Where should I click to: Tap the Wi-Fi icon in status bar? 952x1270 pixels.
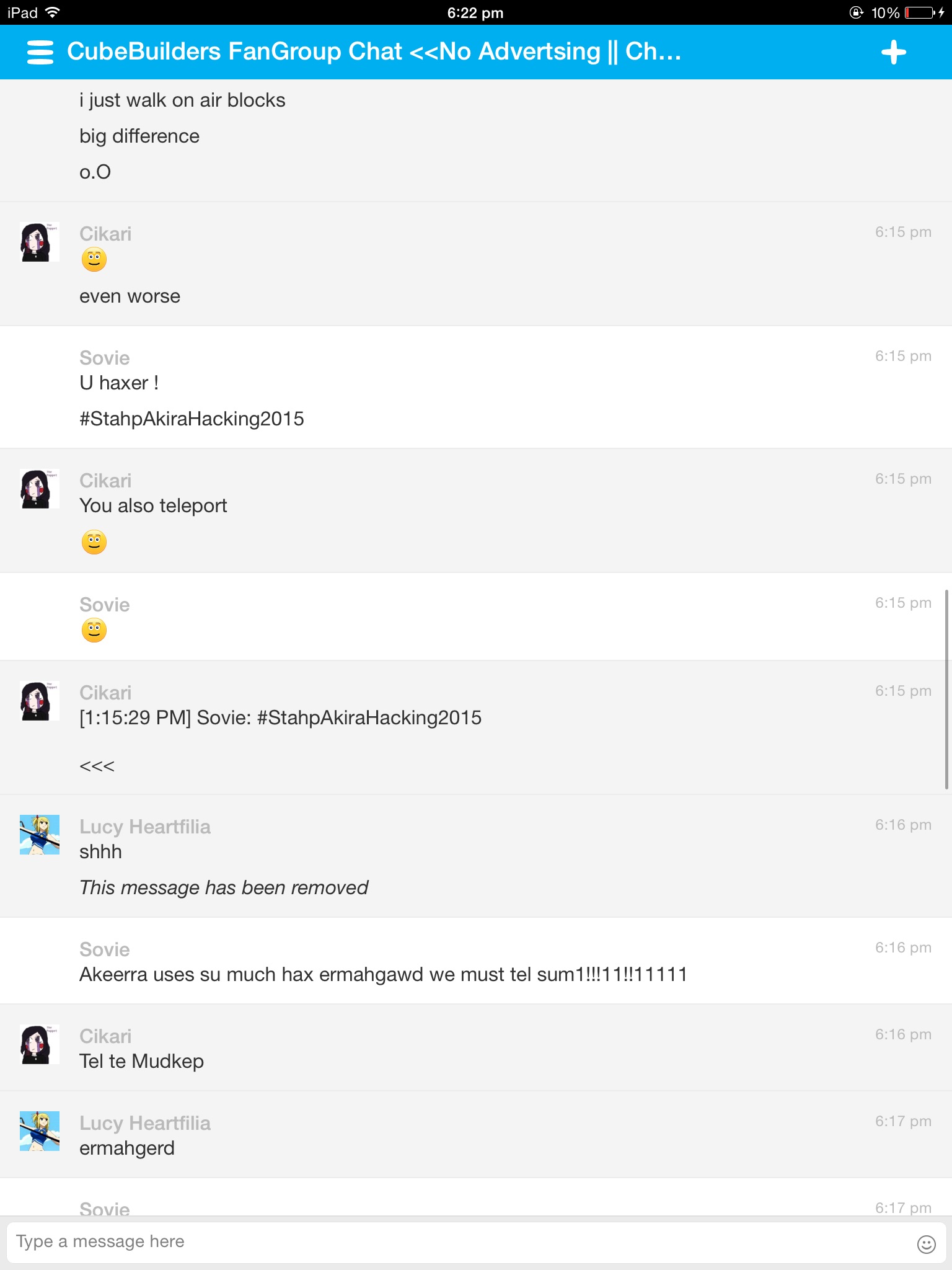click(53, 12)
